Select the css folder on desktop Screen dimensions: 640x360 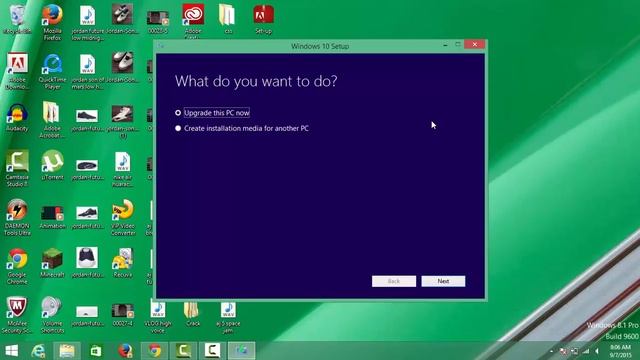click(x=227, y=19)
